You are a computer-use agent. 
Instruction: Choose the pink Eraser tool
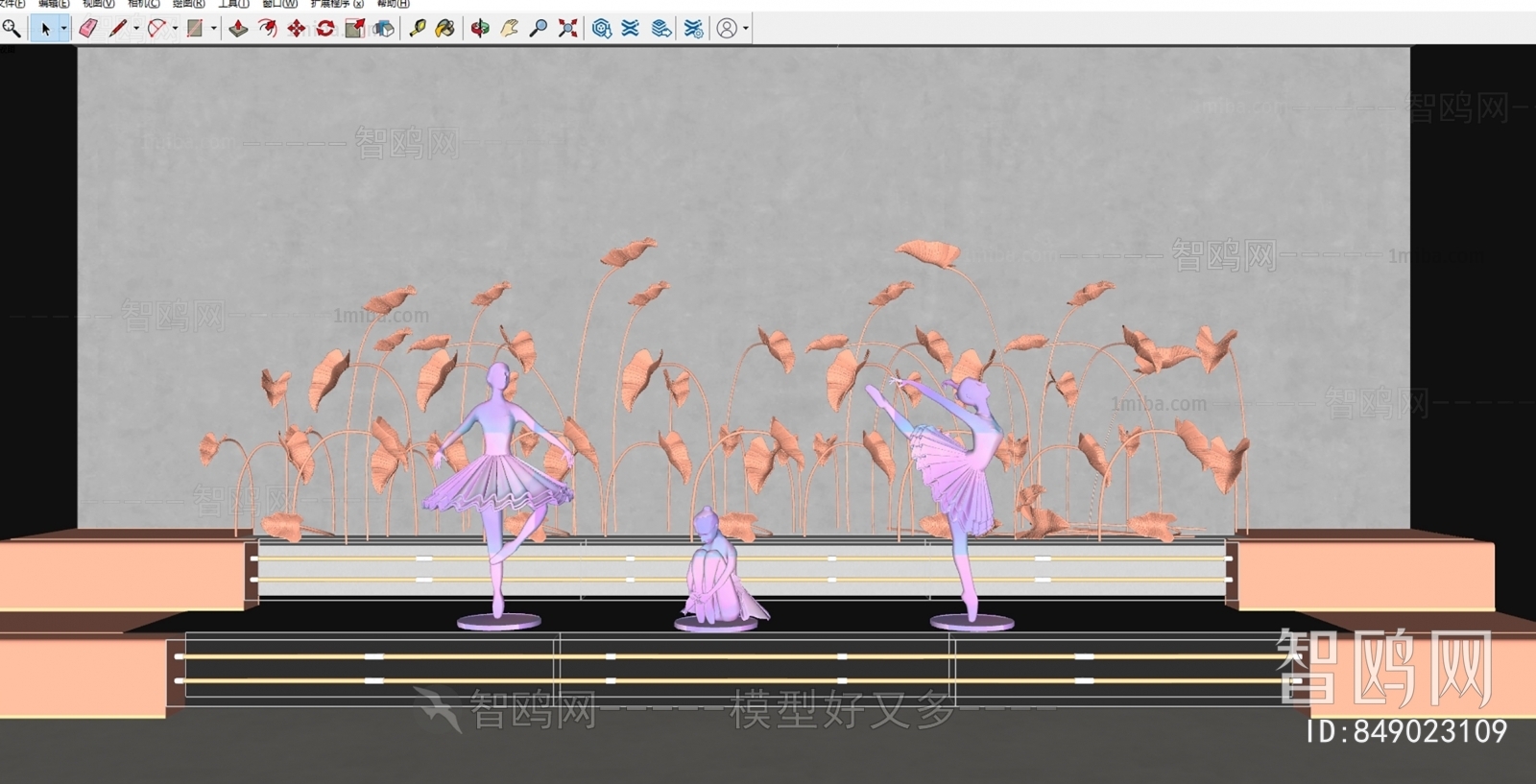88,29
